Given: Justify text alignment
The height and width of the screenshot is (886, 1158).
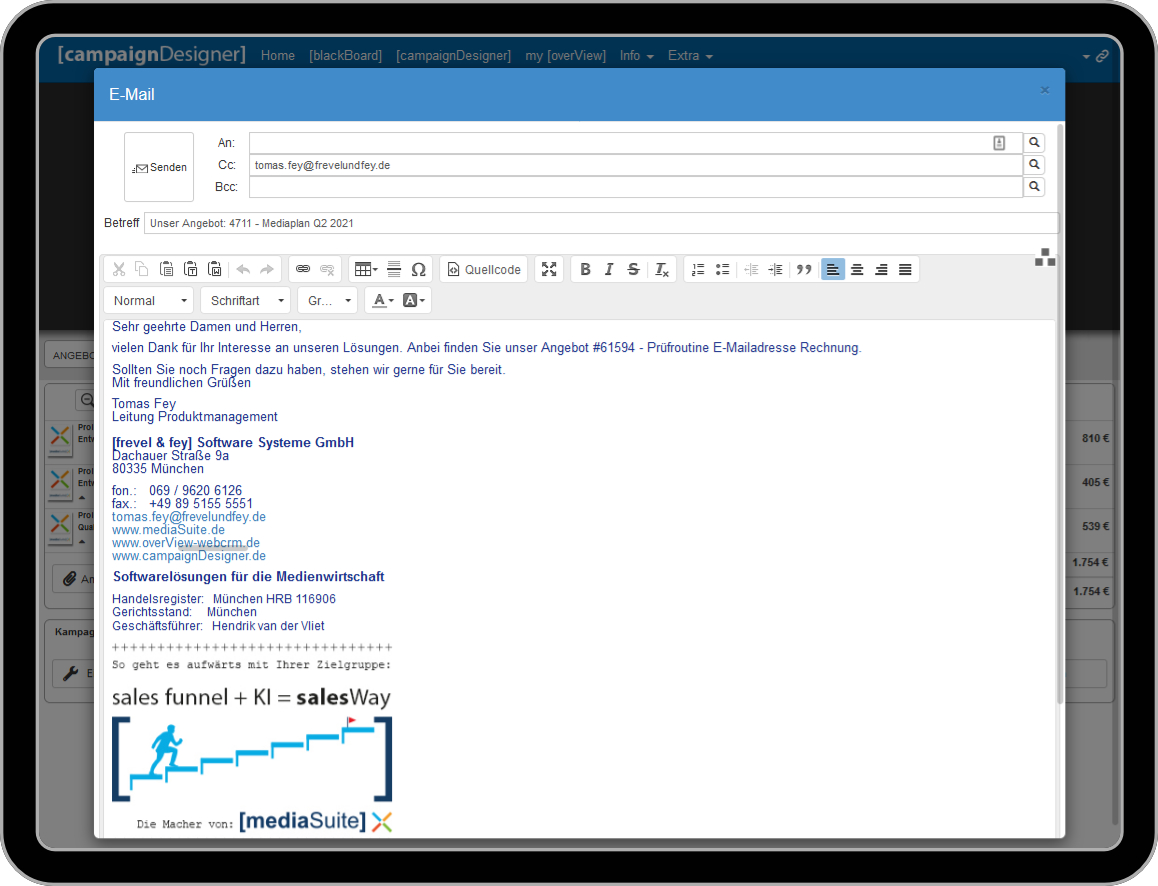Looking at the screenshot, I should [905, 269].
